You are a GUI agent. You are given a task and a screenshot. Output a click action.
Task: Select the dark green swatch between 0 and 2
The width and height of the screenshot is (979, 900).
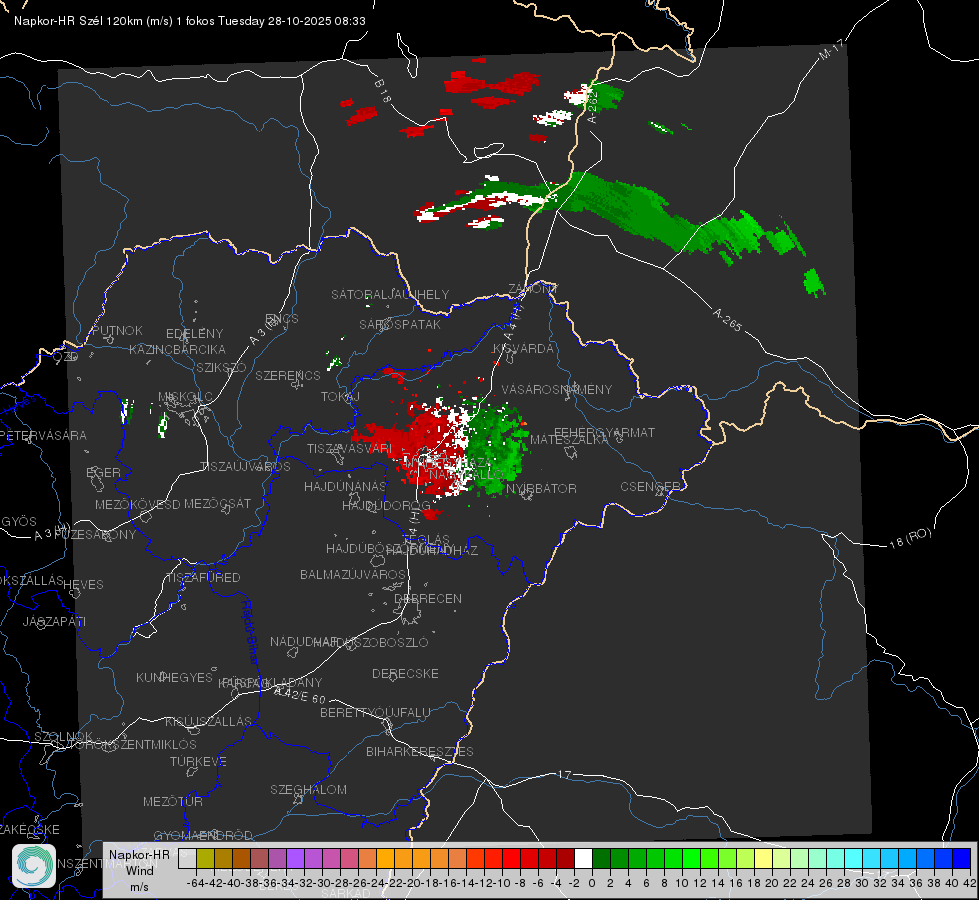coord(601,859)
